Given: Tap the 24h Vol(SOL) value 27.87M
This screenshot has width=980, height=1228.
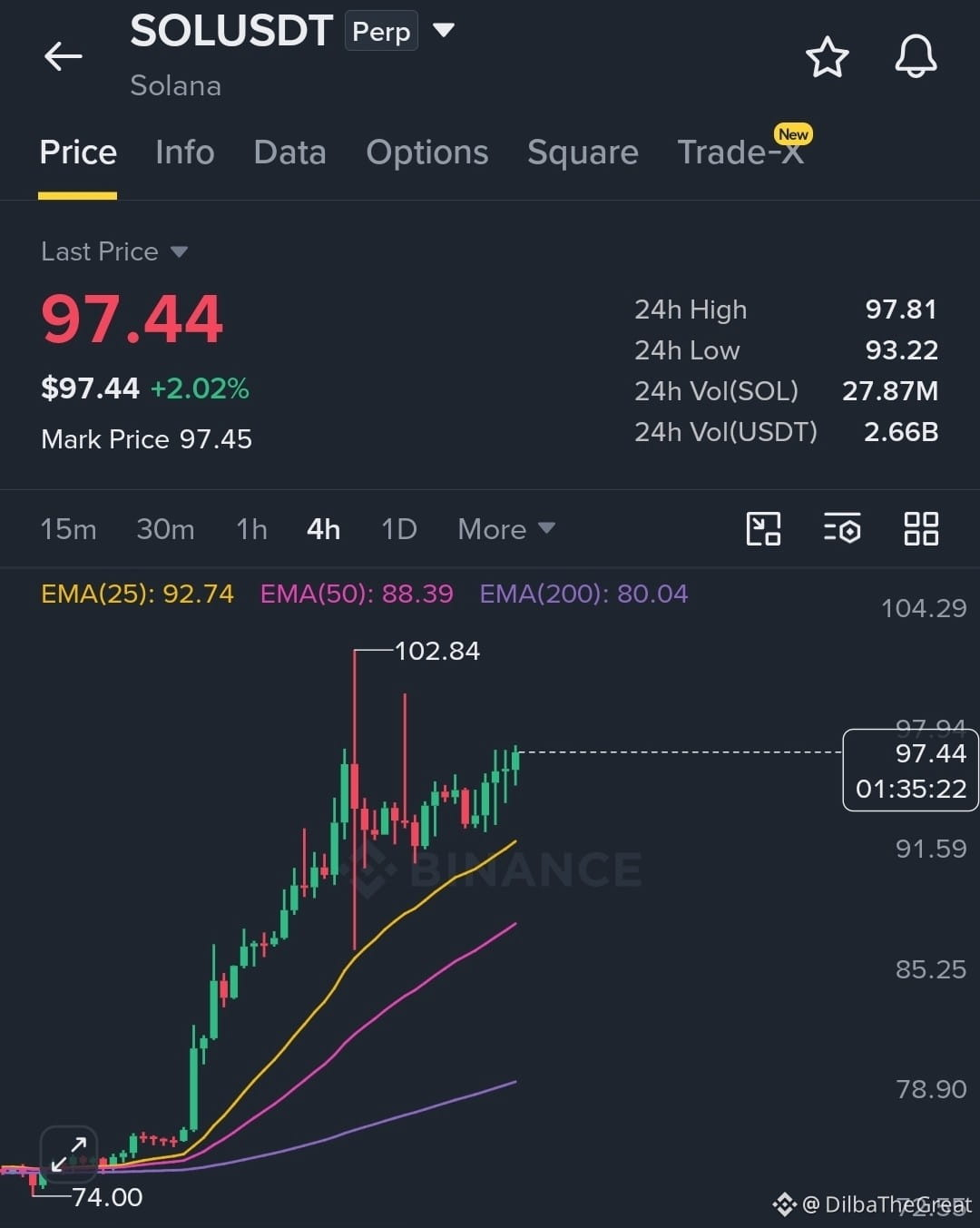Looking at the screenshot, I should 890,391.
